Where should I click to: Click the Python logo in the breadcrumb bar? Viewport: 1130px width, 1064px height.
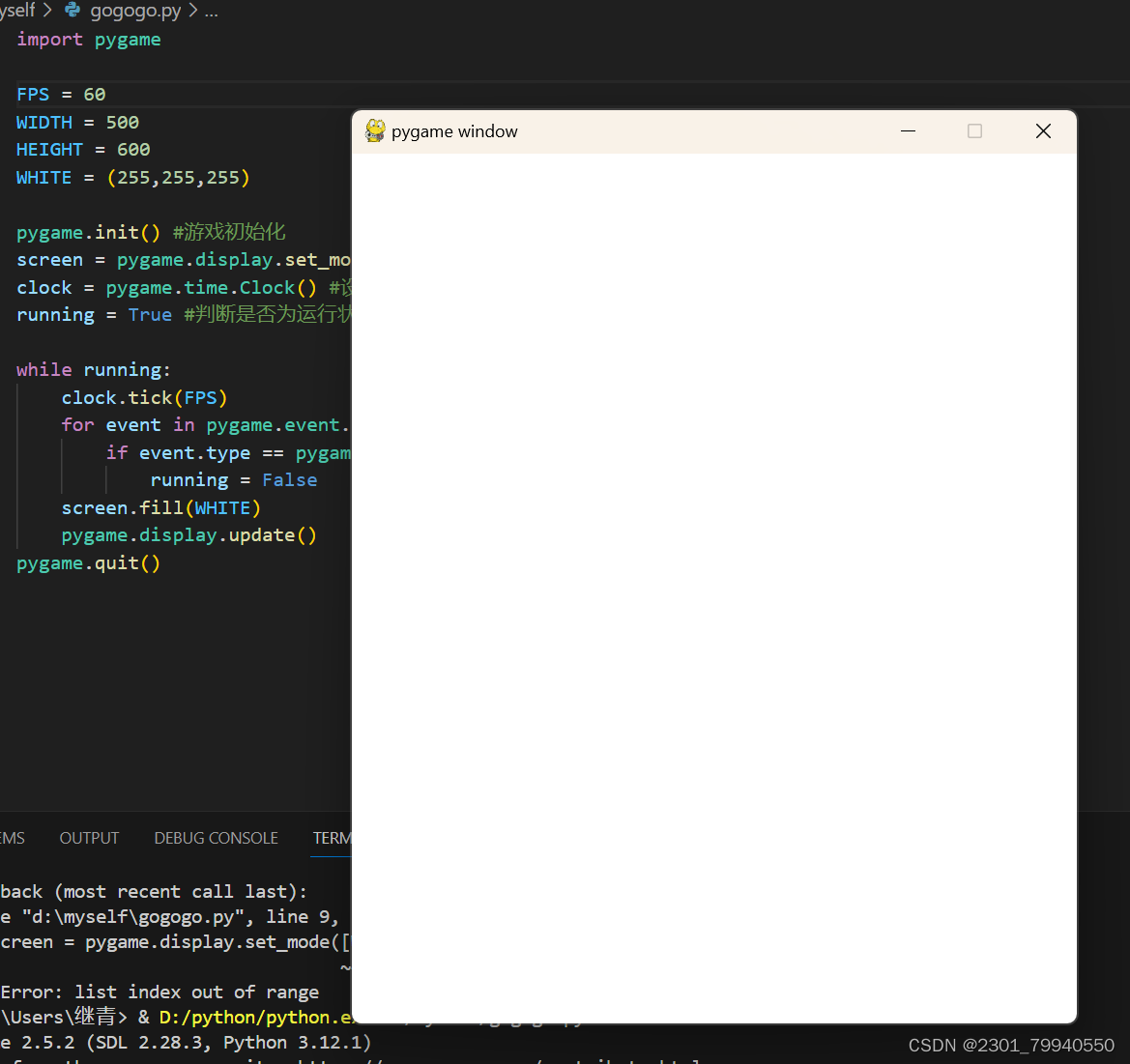[x=72, y=11]
